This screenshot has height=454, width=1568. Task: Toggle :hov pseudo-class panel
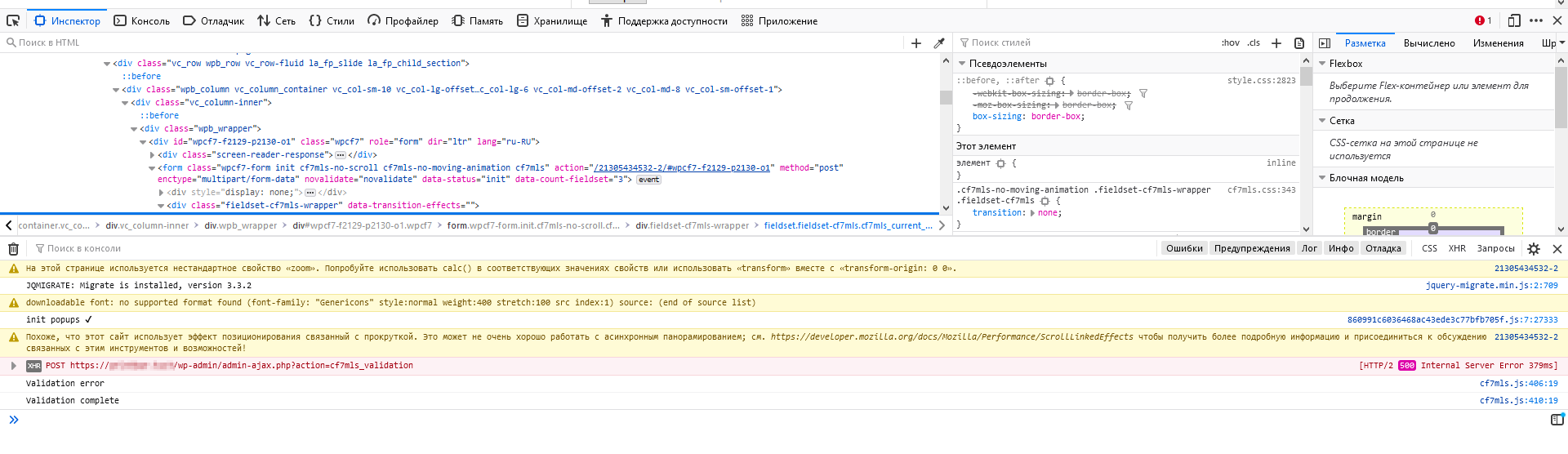pos(1230,43)
